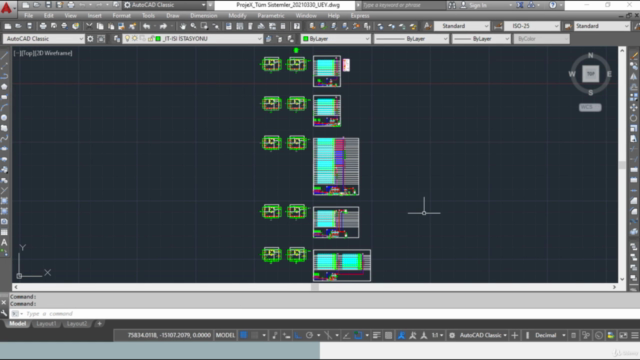640x360 pixels.
Task: Click the Cut scissors icon
Action: (x=89, y=26)
